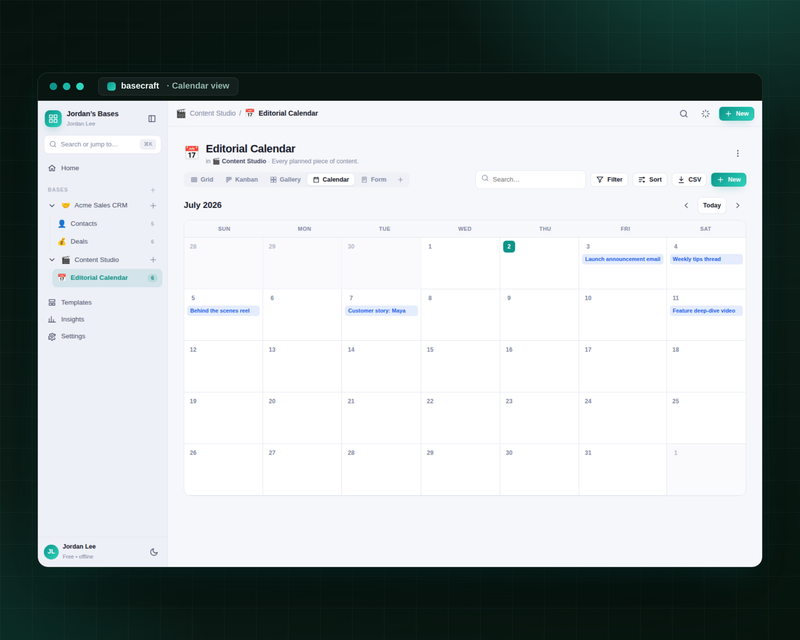The width and height of the screenshot is (800, 640).
Task: Click the calendar emoji icon beside title
Action: pyautogui.click(x=192, y=153)
